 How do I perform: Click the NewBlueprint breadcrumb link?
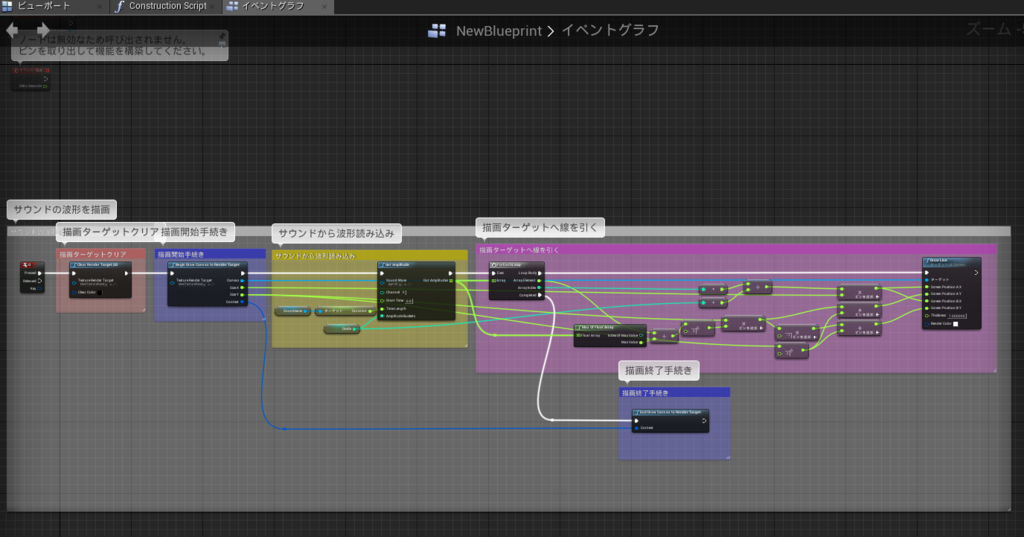click(x=498, y=31)
